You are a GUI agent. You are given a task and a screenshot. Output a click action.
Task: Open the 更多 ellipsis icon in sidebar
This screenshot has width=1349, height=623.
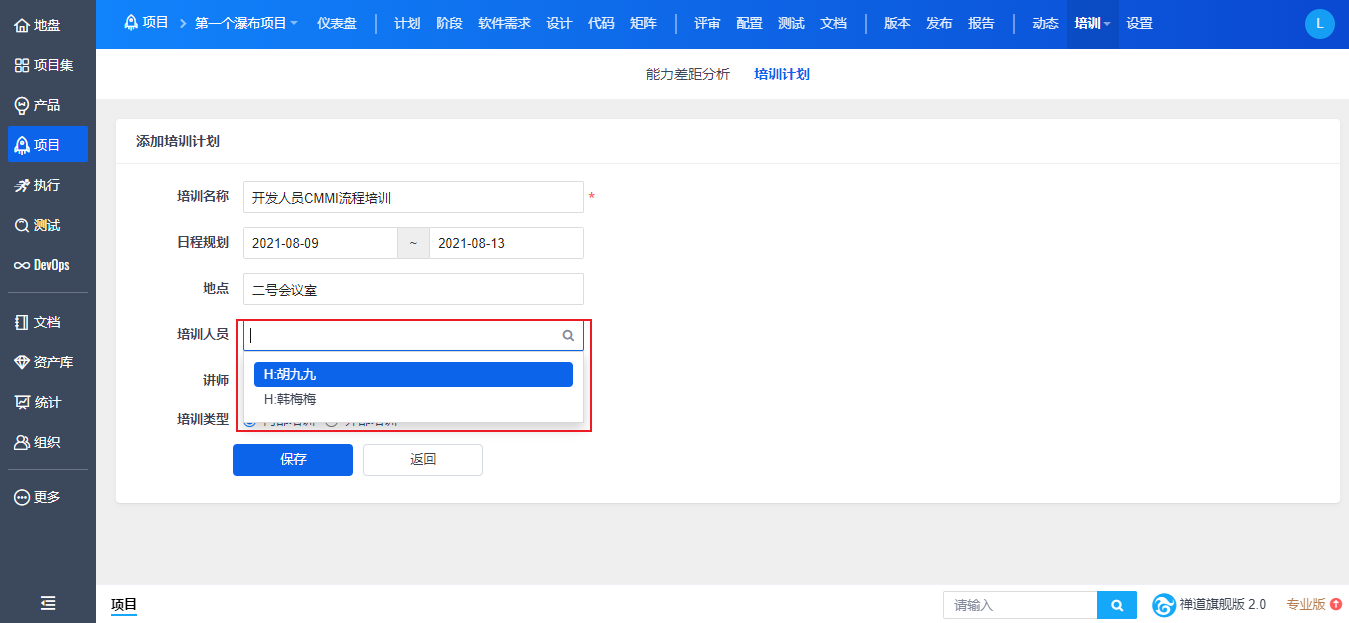point(21,497)
